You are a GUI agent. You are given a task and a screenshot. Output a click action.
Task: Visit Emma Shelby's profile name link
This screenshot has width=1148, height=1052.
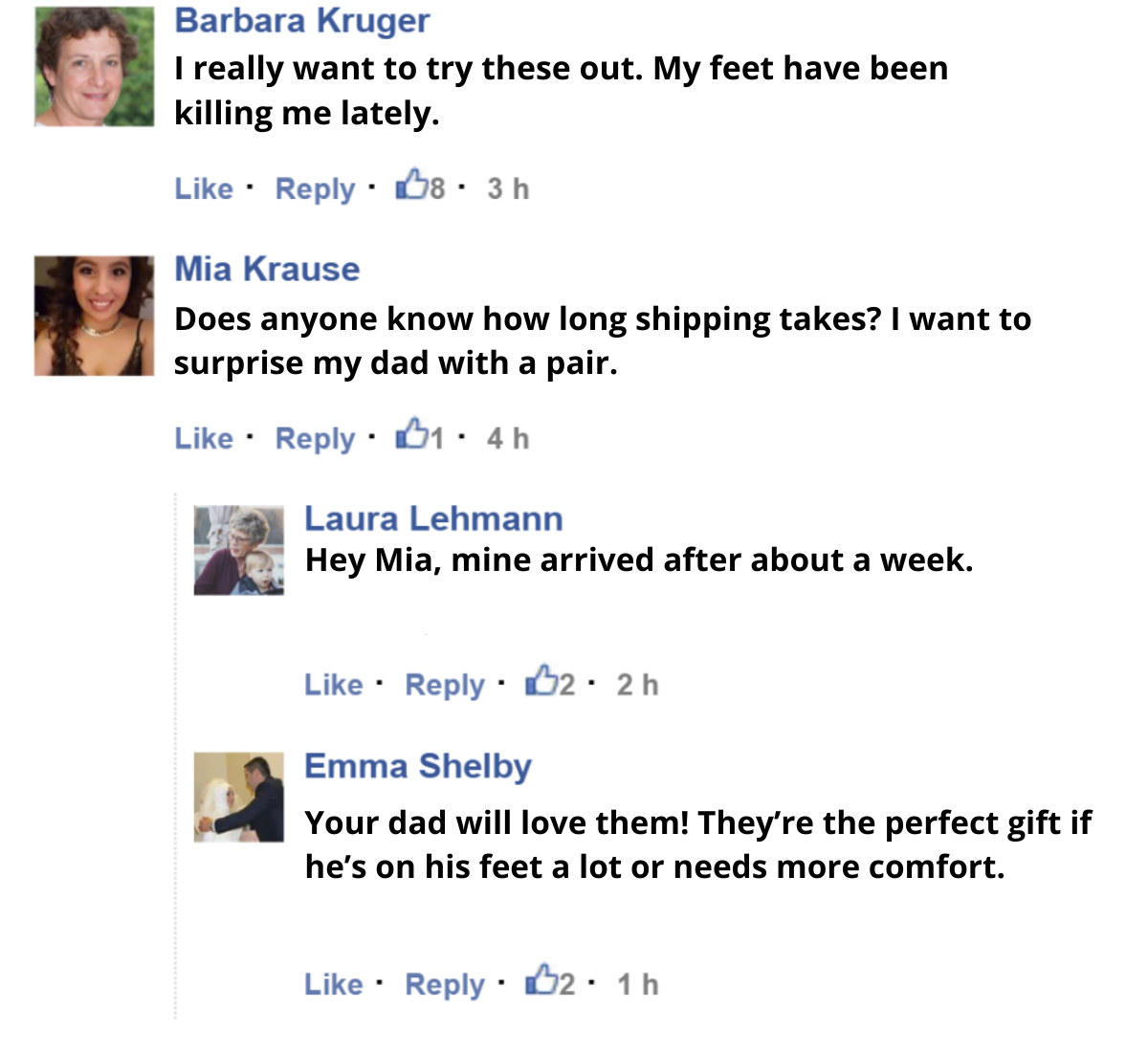pos(418,766)
